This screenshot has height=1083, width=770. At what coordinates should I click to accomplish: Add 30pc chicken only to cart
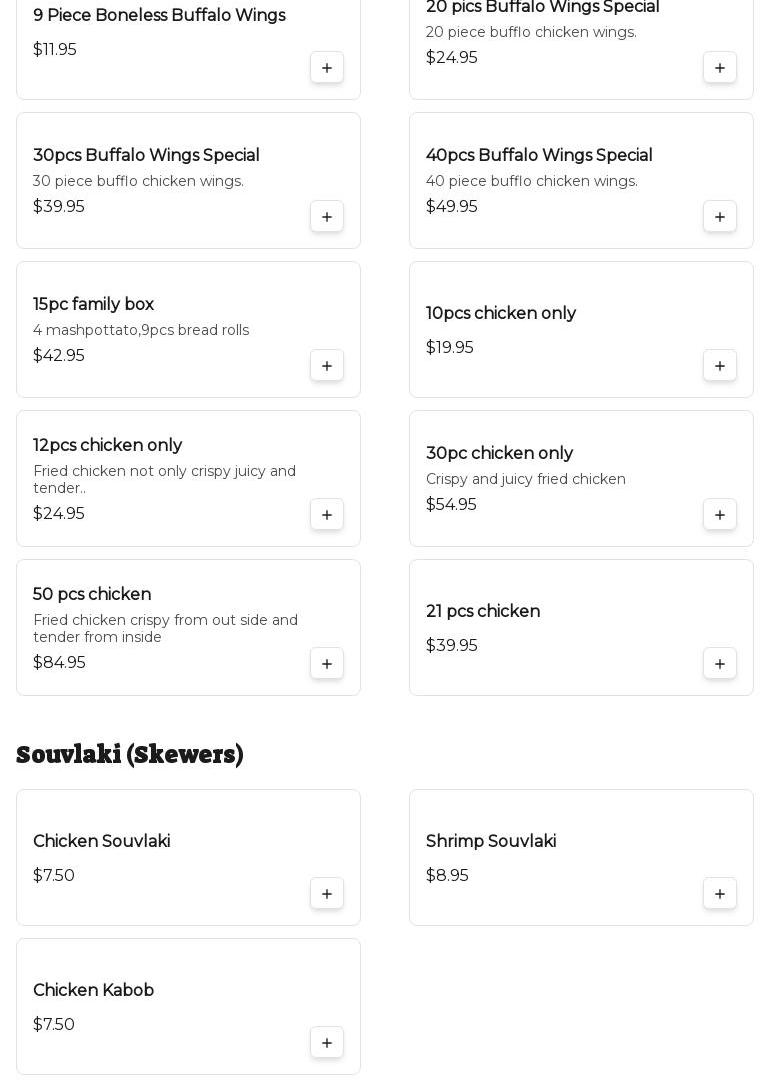(x=720, y=515)
